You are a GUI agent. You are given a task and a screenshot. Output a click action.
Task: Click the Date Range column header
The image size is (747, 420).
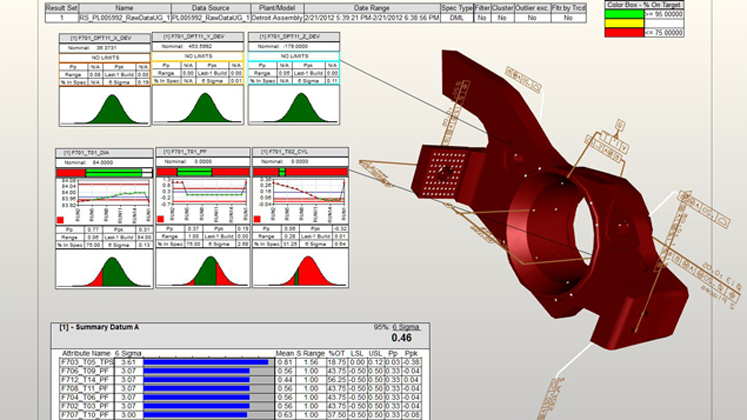pyautogui.click(x=372, y=8)
